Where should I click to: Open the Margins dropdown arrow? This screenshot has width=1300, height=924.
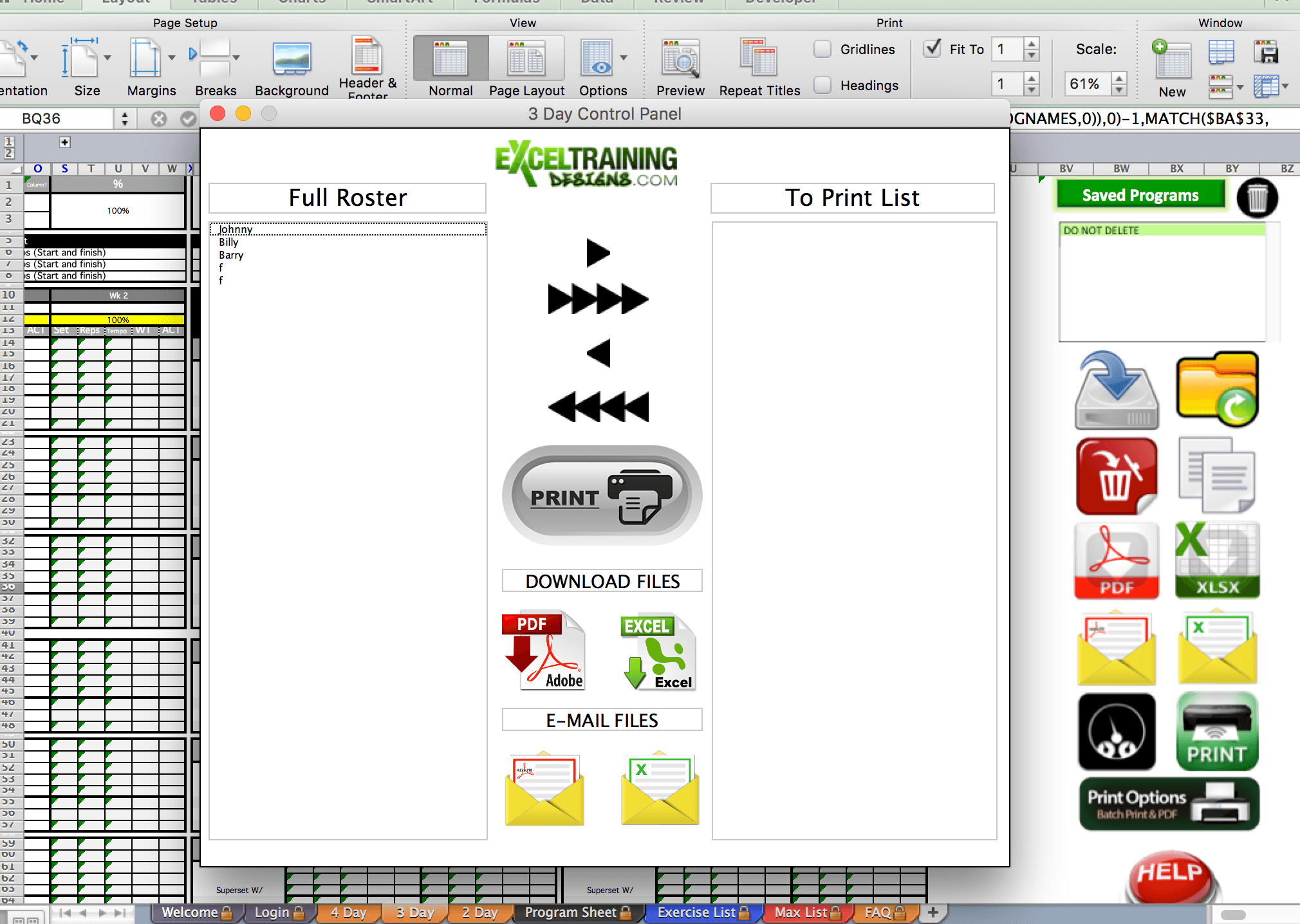coord(172,58)
